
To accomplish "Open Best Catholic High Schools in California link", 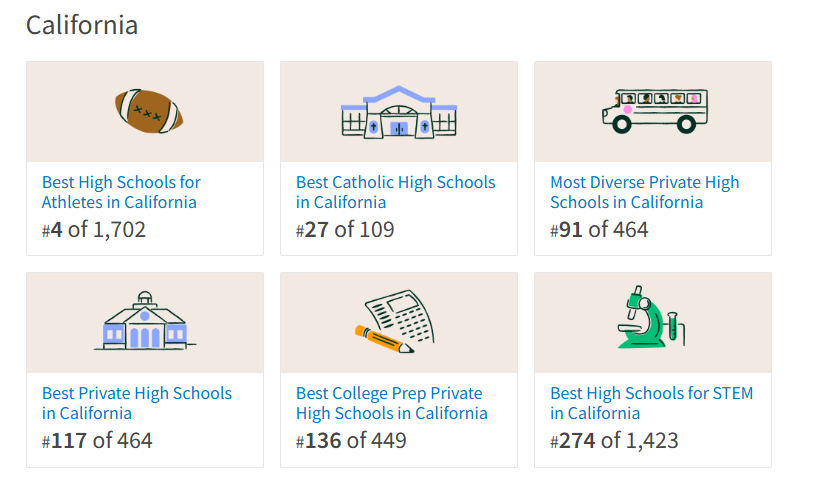I will 395,192.
